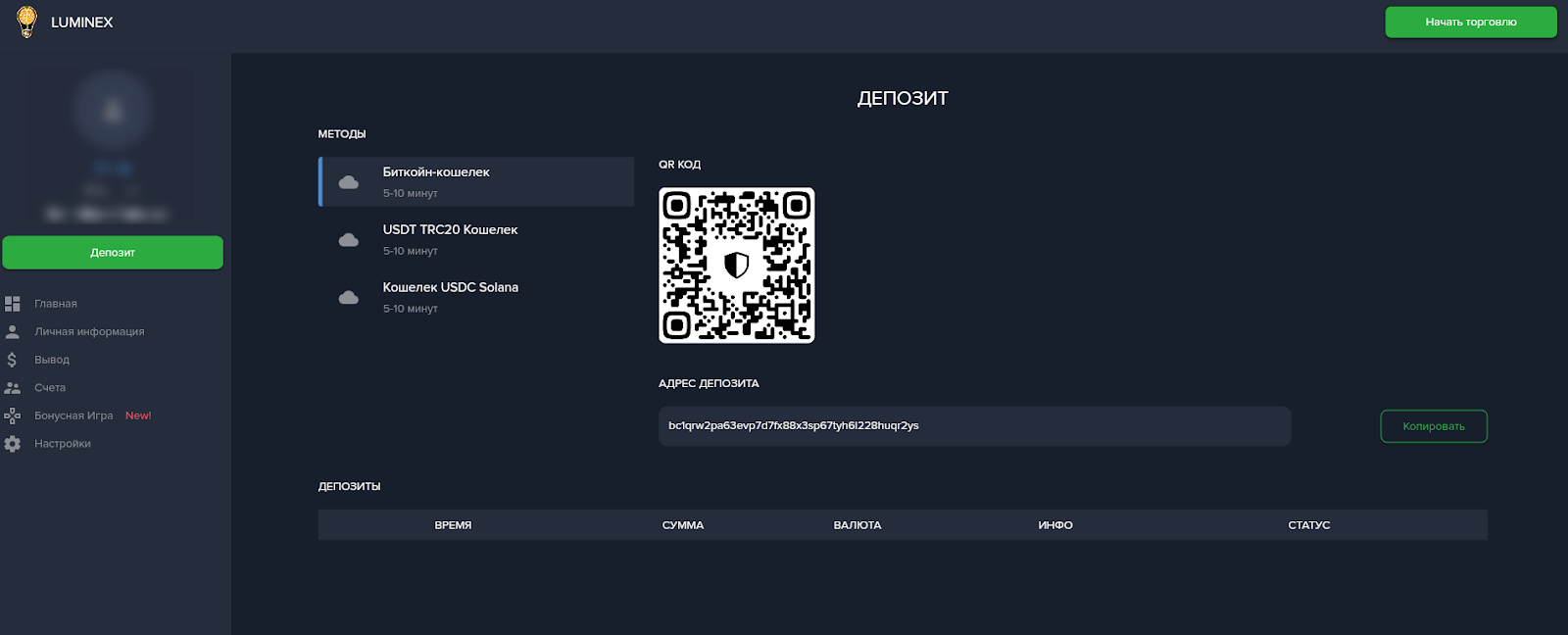Open the Главная menu item
The image size is (1568, 635).
pos(56,304)
